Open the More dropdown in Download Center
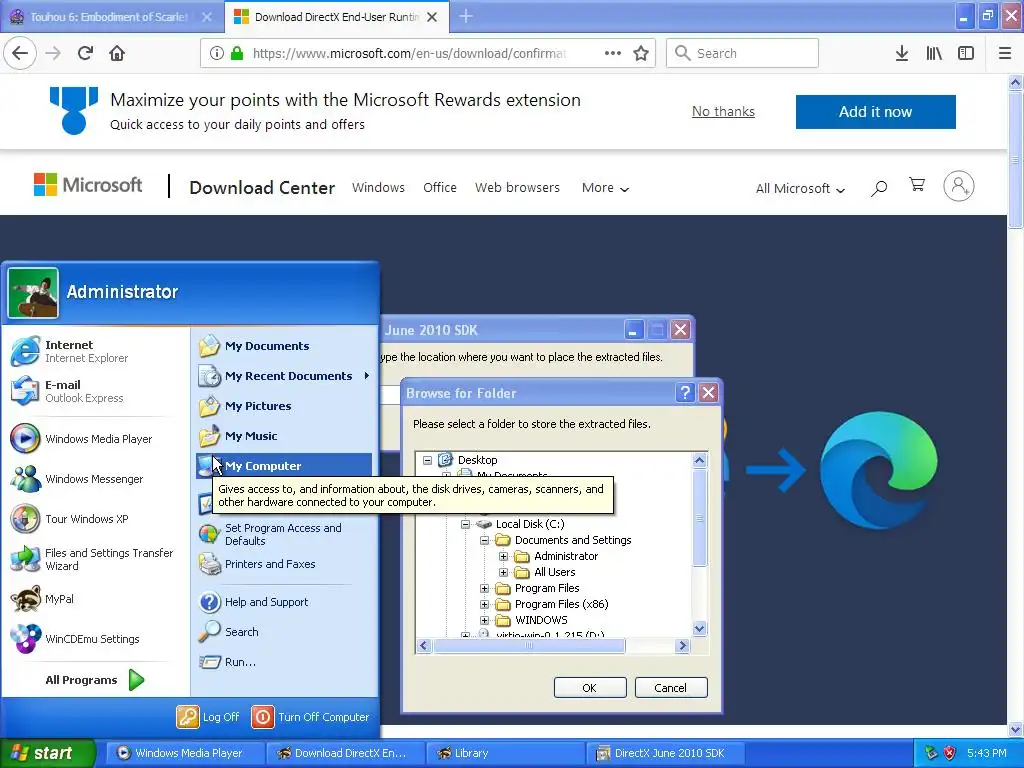1024x768 pixels. pyautogui.click(x=605, y=188)
